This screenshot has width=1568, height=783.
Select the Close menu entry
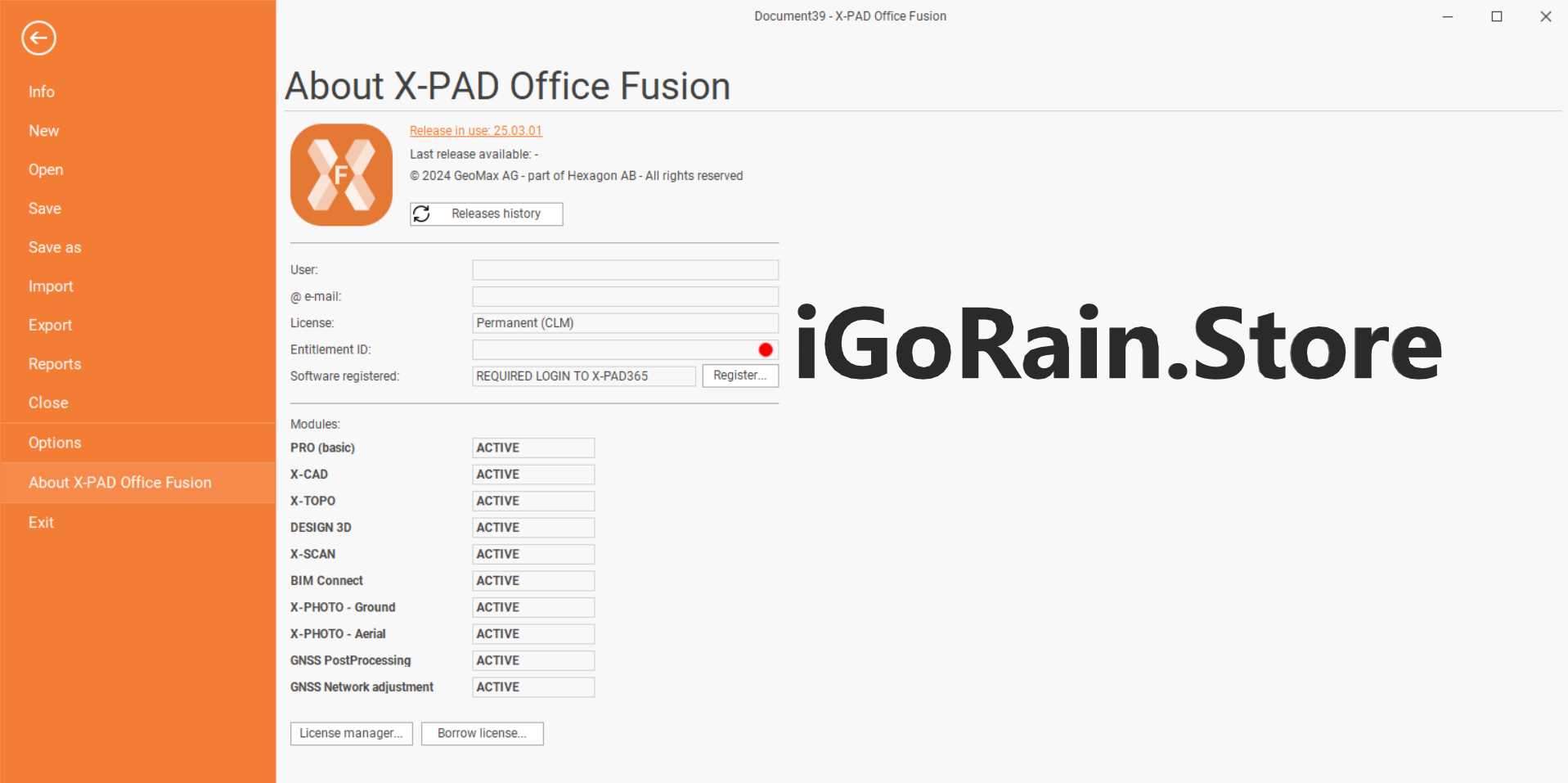[x=47, y=402]
